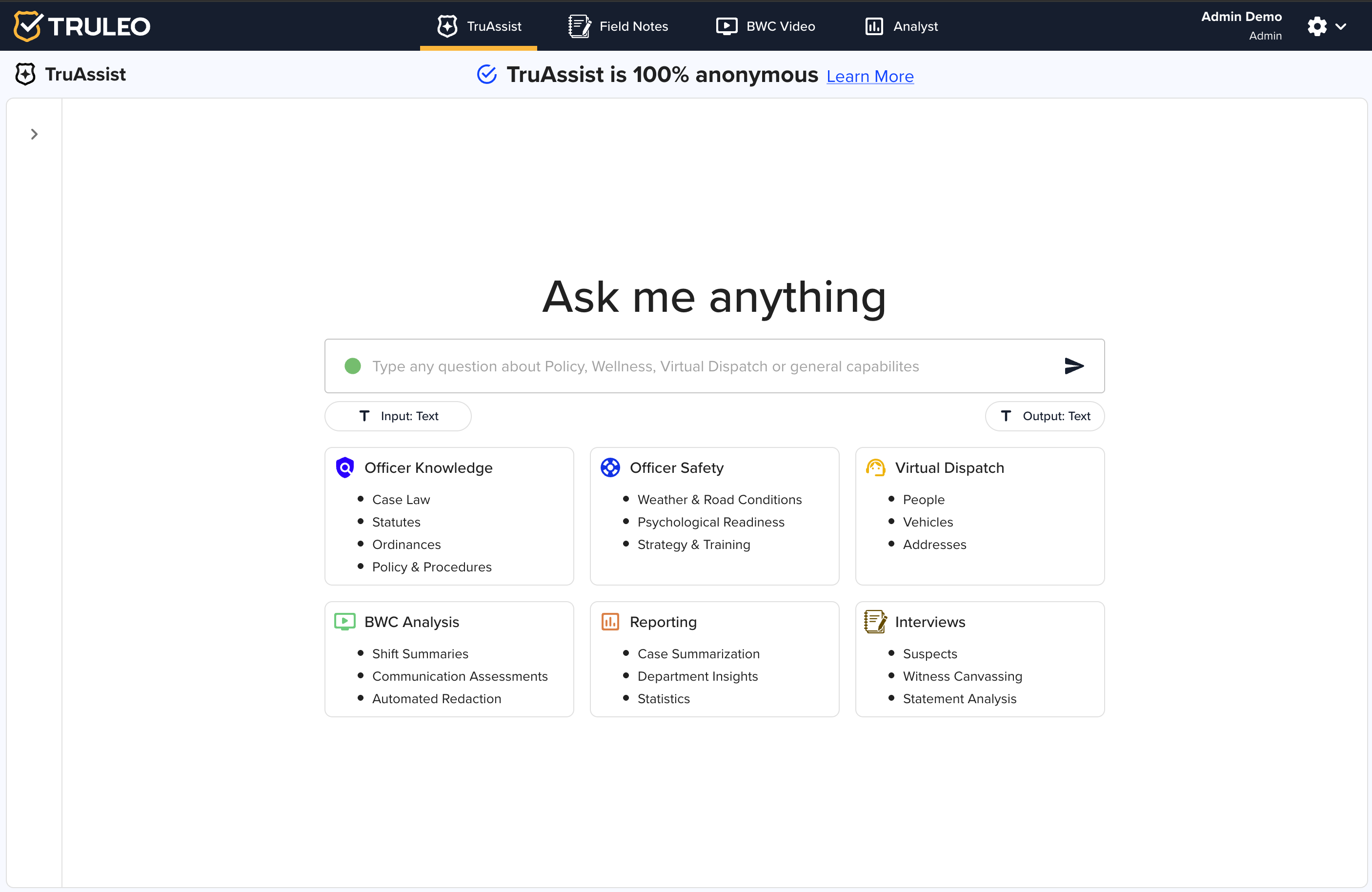Expand the left sidebar chevron
Image resolution: width=1372 pixels, height=892 pixels.
point(34,134)
